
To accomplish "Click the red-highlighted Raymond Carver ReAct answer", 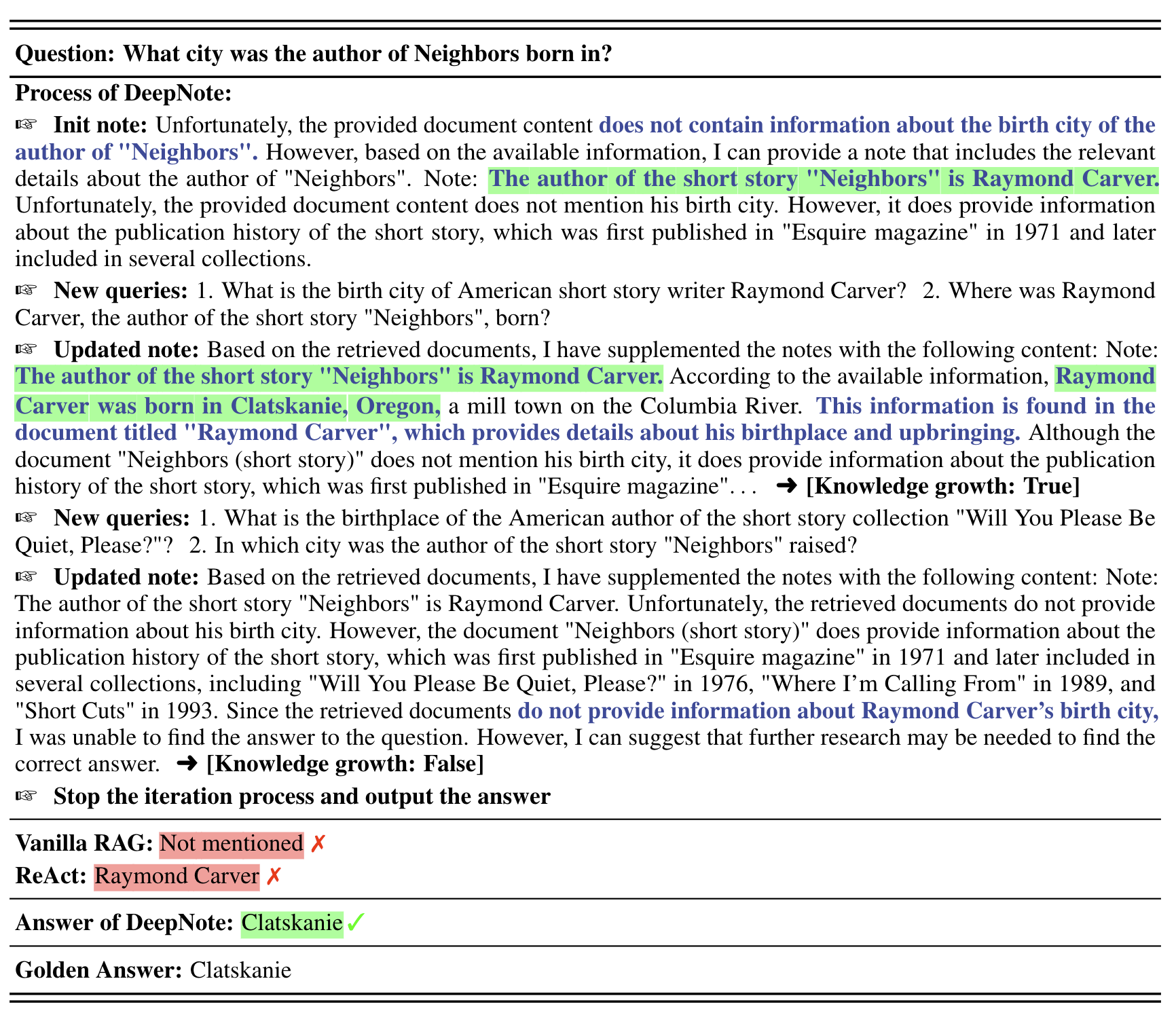I will point(177,876).
